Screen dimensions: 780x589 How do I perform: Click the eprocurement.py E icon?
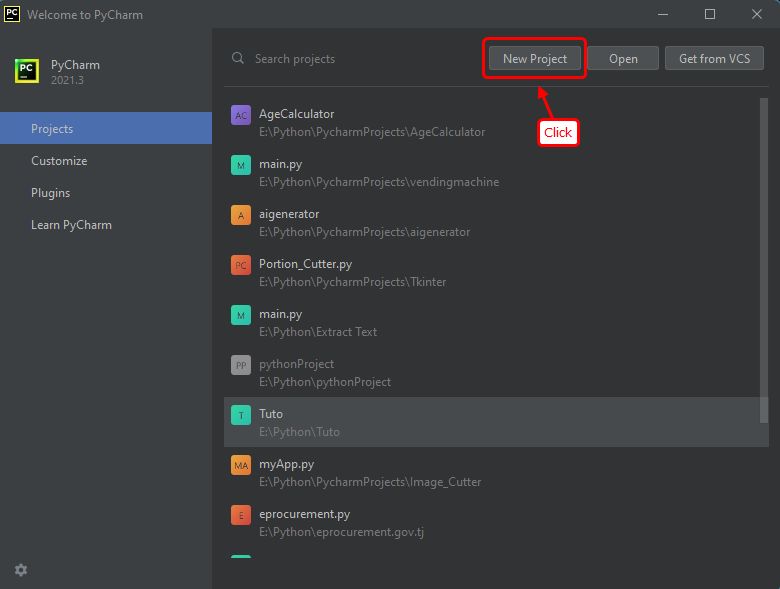pos(241,515)
